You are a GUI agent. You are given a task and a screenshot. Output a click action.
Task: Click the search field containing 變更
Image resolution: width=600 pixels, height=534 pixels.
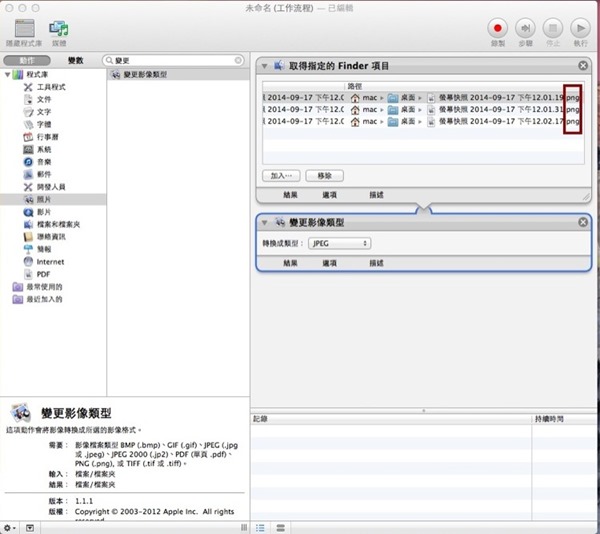(x=170, y=61)
